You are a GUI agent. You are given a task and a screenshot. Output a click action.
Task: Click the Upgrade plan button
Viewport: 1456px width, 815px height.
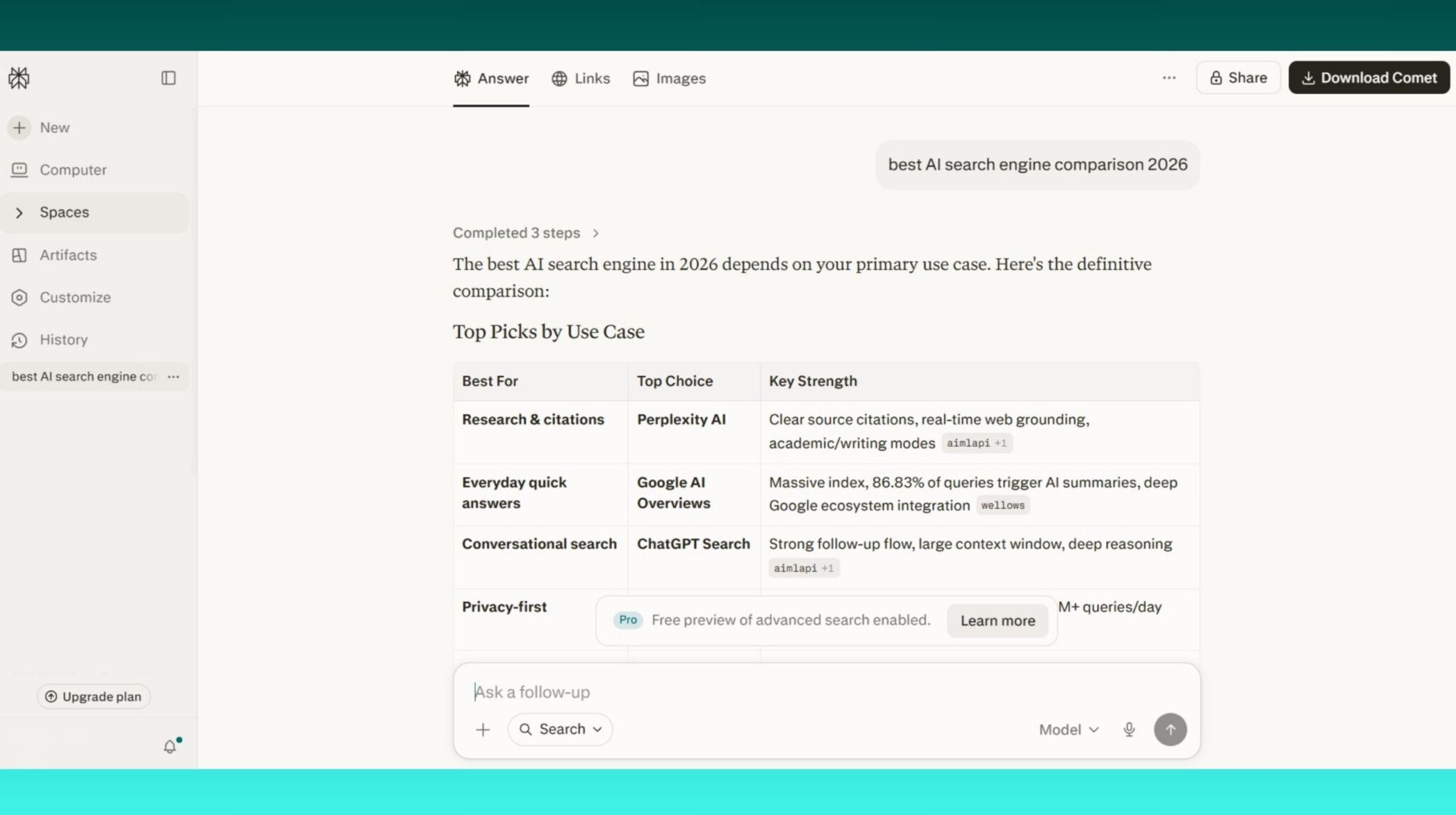(93, 696)
